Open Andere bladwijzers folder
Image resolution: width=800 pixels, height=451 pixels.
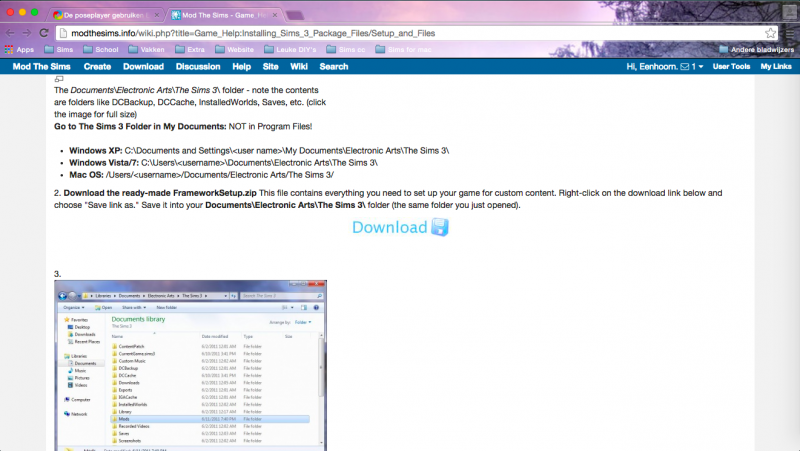756,49
